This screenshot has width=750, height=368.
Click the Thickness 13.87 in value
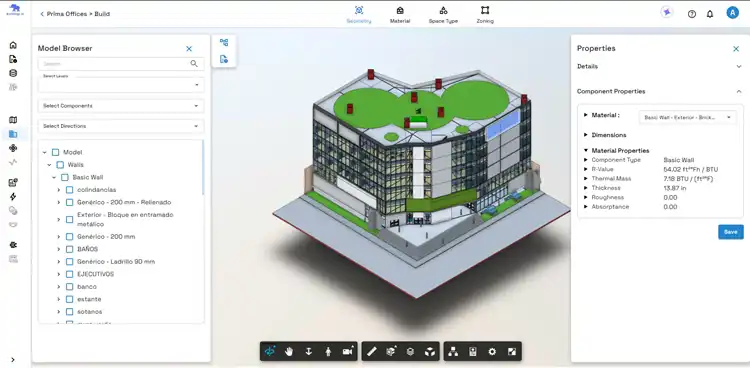point(675,188)
